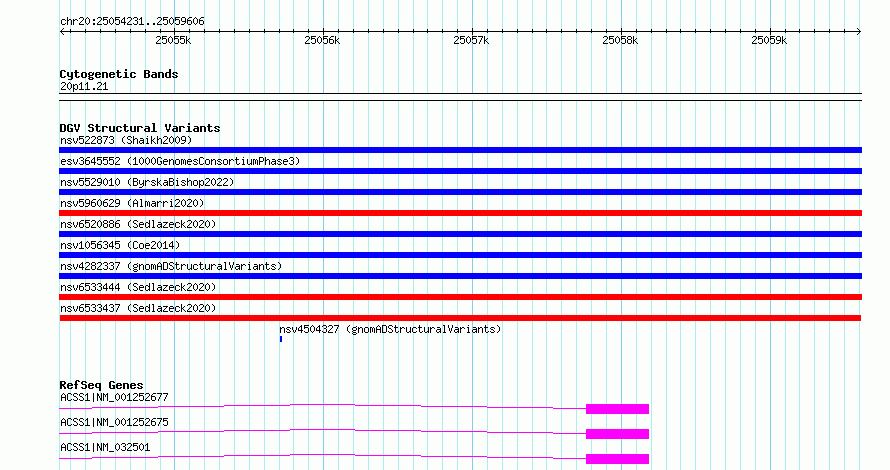Click nsv4504327 (gnomADStructuralVariants) label

(390, 329)
